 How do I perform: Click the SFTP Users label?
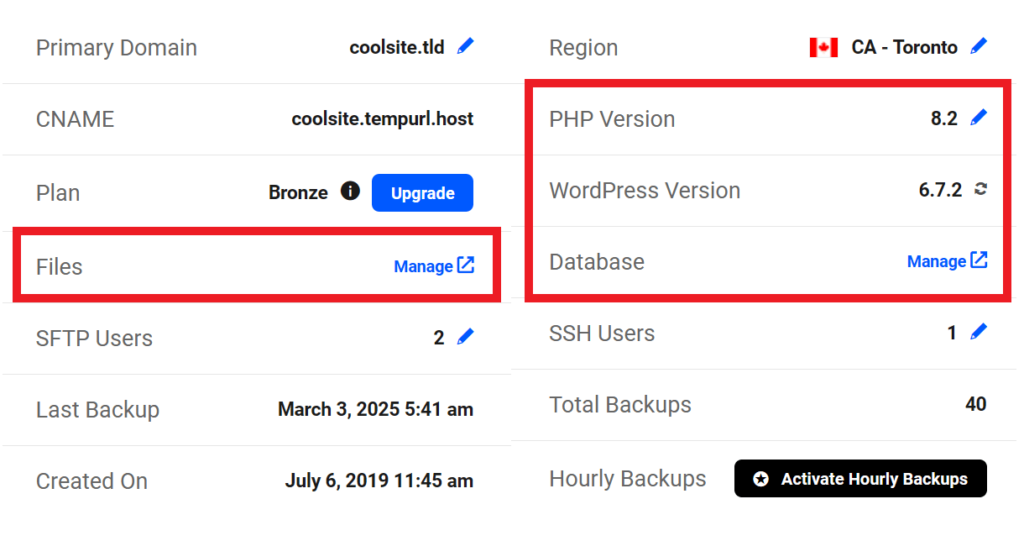point(94,338)
